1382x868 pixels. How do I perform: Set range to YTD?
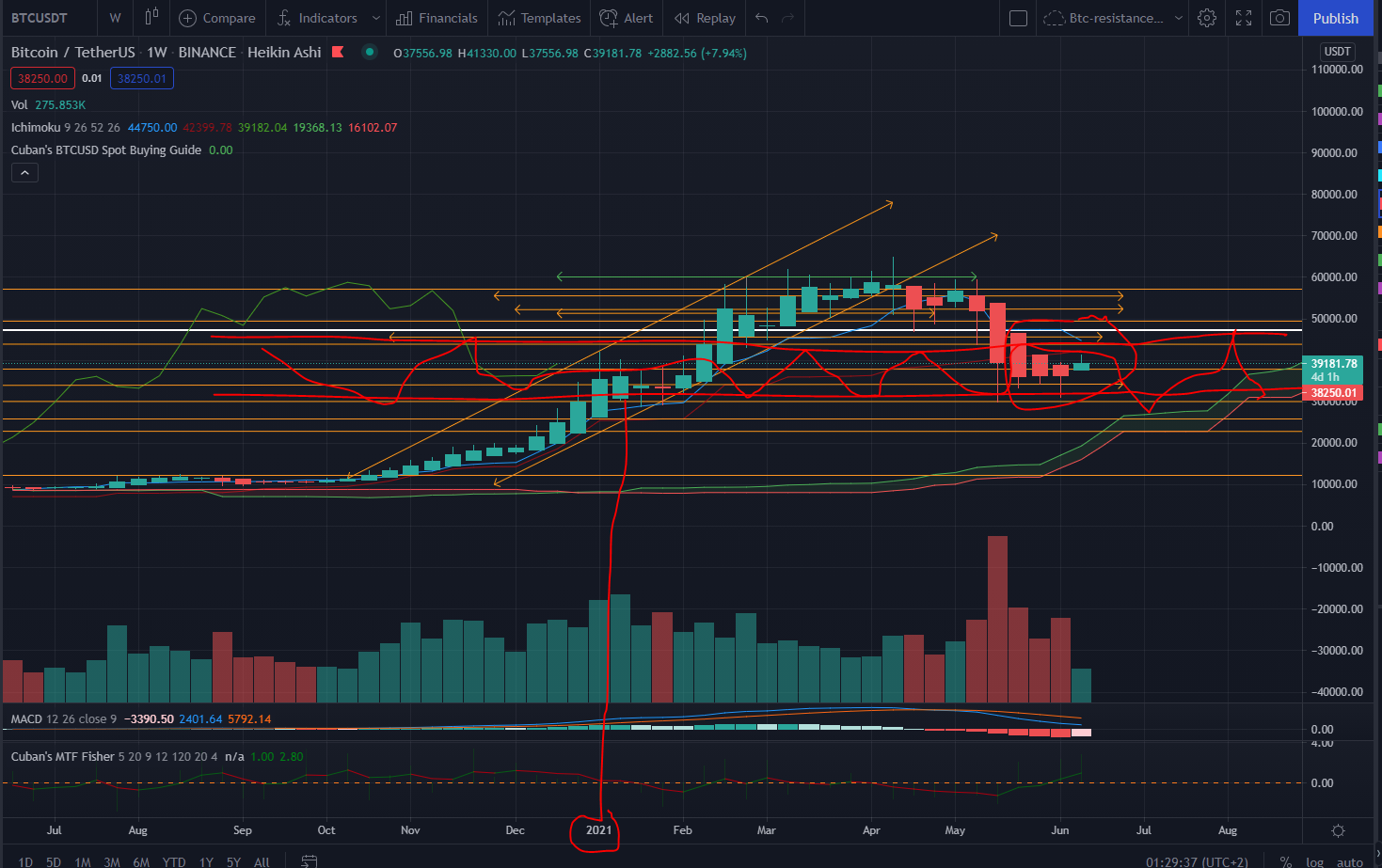(174, 861)
